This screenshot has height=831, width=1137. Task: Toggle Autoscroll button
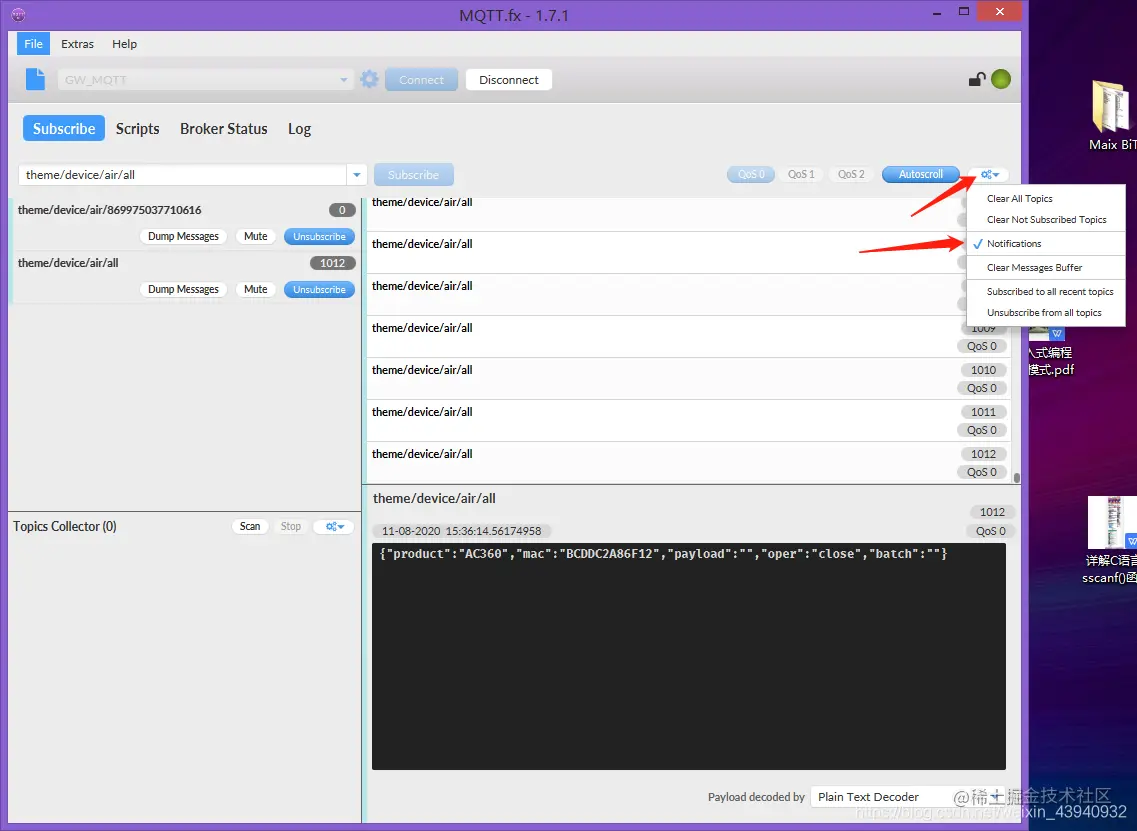point(920,174)
